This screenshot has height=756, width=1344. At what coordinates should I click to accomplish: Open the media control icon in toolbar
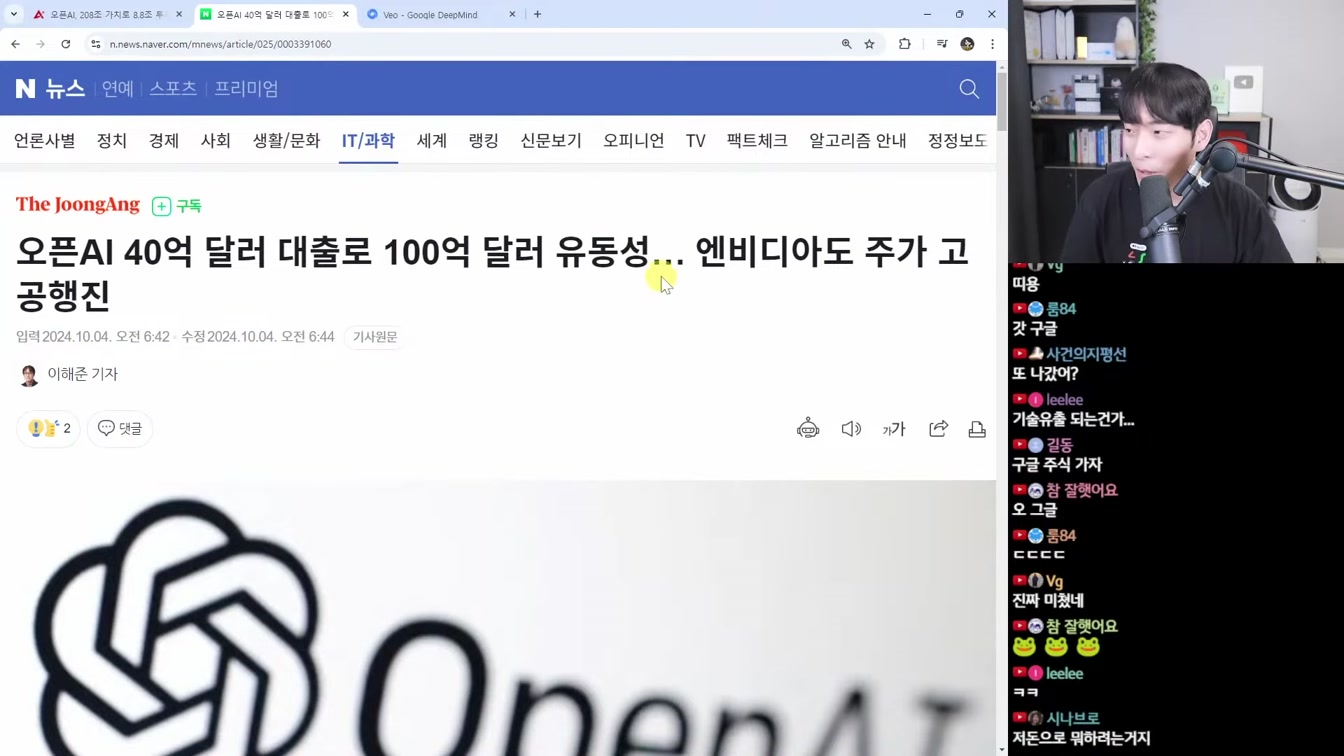point(942,44)
